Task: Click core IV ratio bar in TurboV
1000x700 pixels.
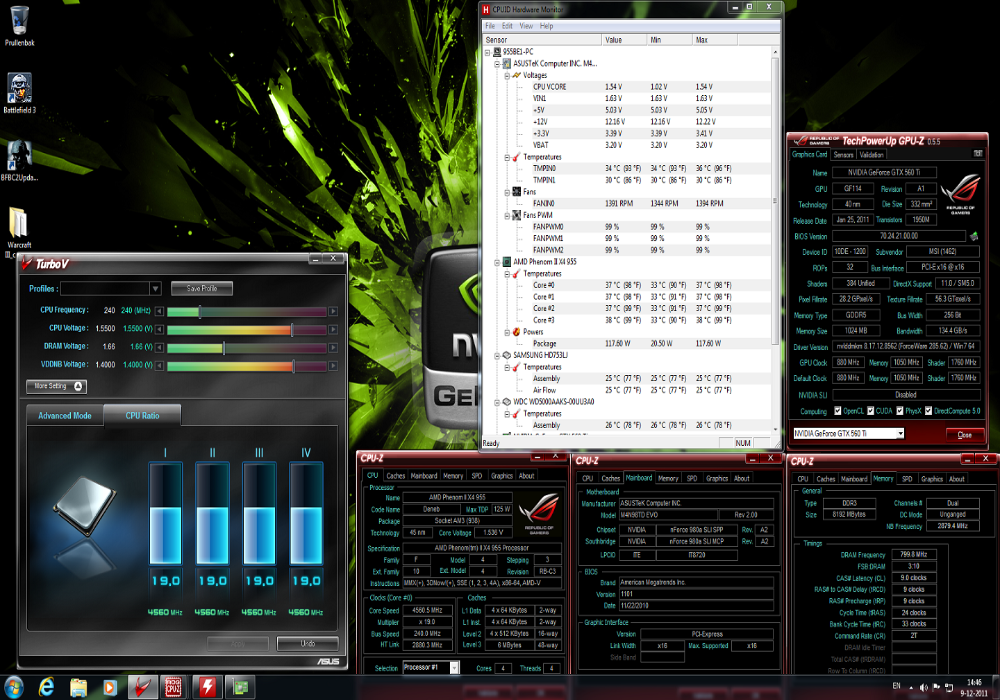Action: click(306, 514)
